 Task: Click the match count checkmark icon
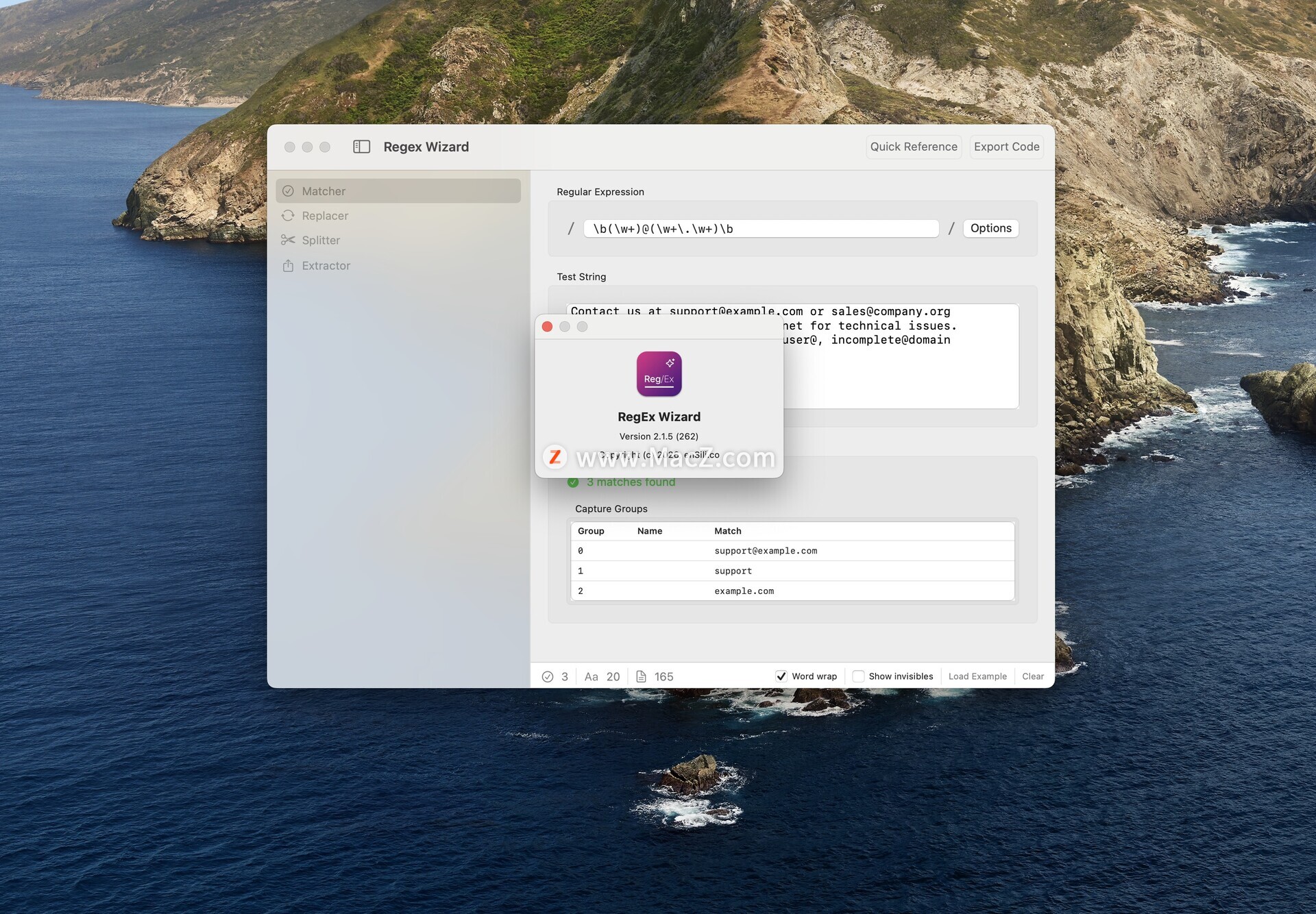pos(548,677)
